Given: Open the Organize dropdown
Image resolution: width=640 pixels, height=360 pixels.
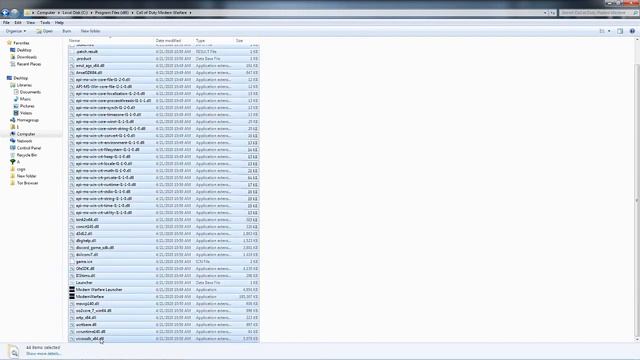Looking at the screenshot, I should click(x=16, y=31).
